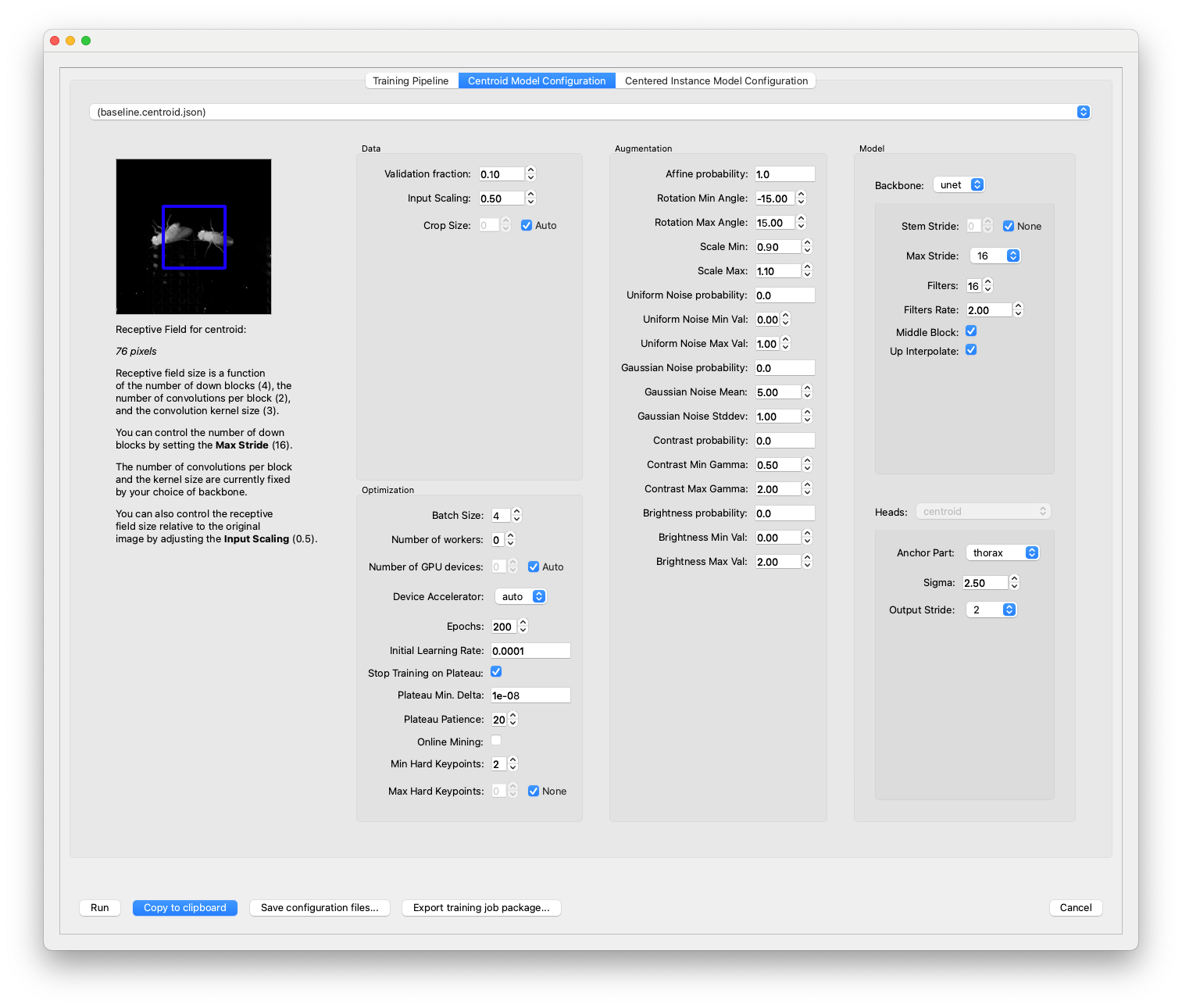Open the Training Pipeline tab
This screenshot has height=1008, width=1182.
411,80
